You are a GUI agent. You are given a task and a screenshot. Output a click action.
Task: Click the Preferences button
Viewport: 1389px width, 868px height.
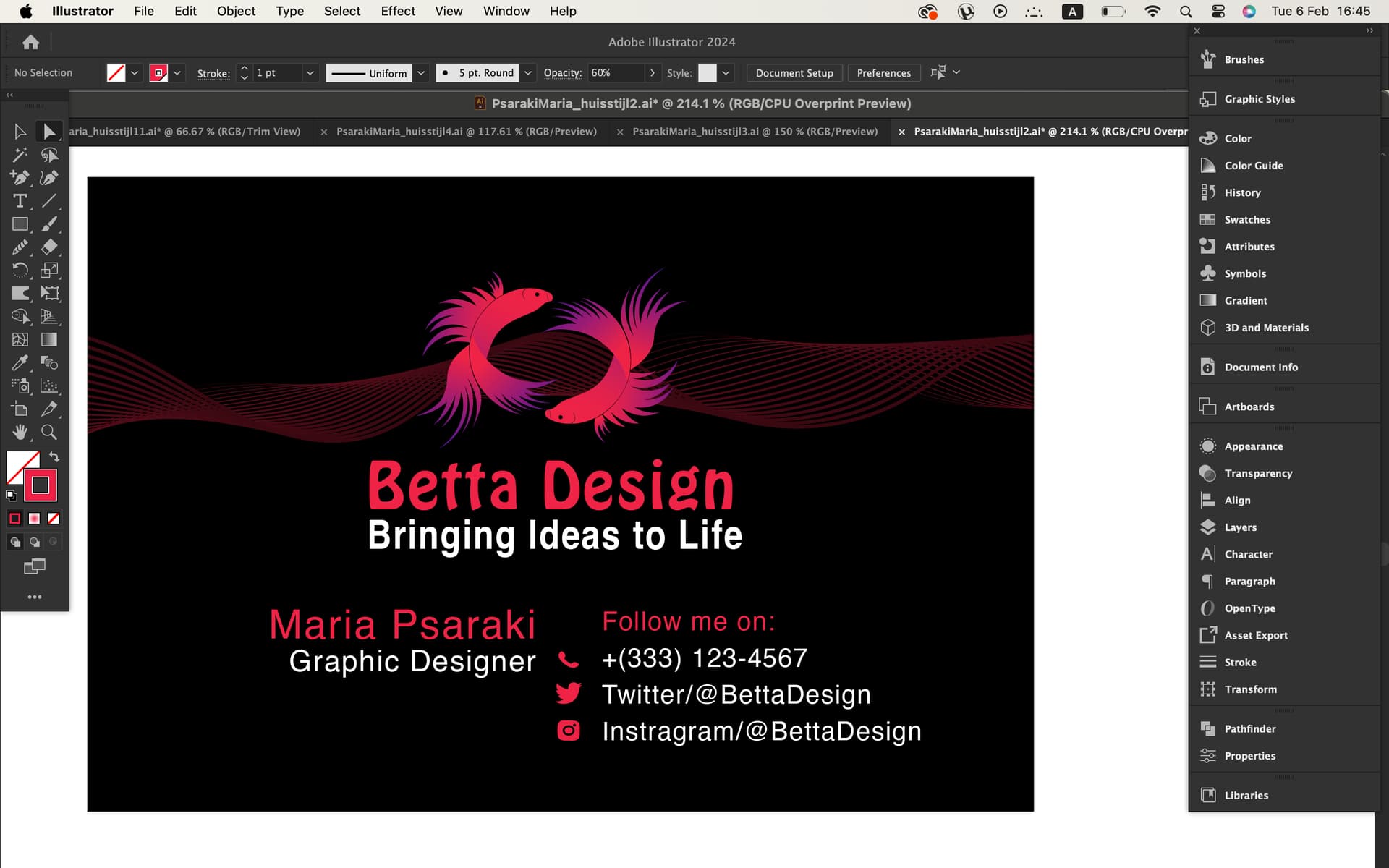tap(884, 73)
